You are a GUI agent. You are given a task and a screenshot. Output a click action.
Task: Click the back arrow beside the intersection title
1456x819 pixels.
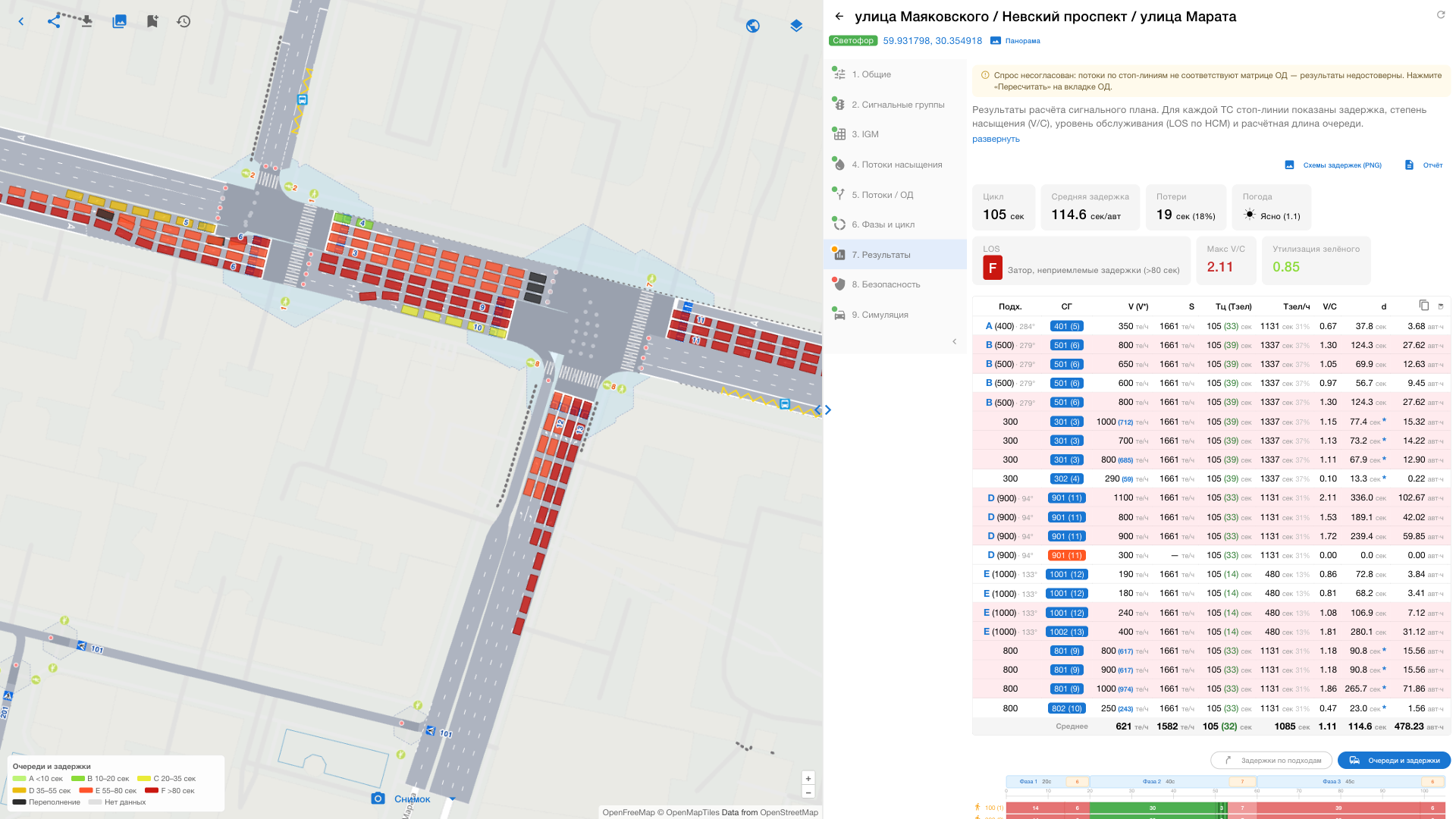tap(839, 16)
